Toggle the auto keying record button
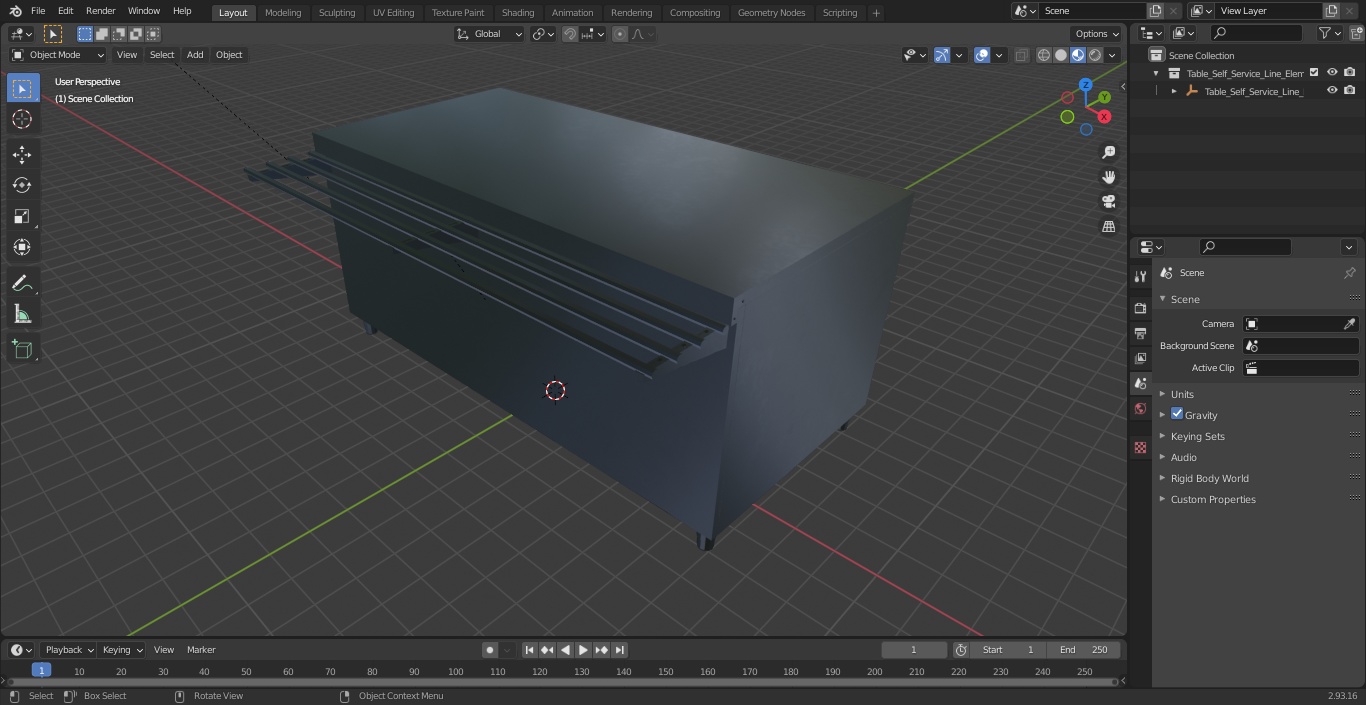Image resolution: width=1366 pixels, height=705 pixels. click(x=490, y=650)
